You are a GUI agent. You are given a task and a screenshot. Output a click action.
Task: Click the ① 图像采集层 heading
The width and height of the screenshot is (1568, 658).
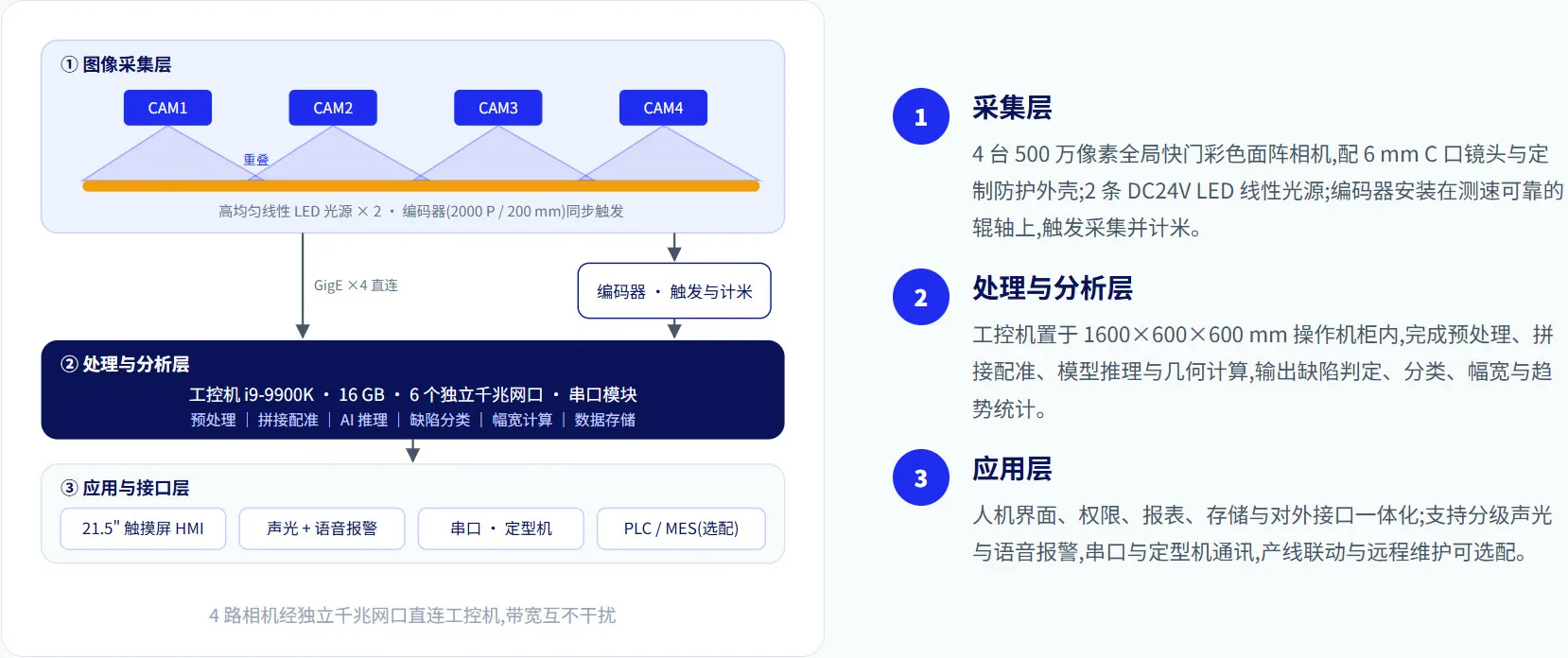pyautogui.click(x=116, y=64)
